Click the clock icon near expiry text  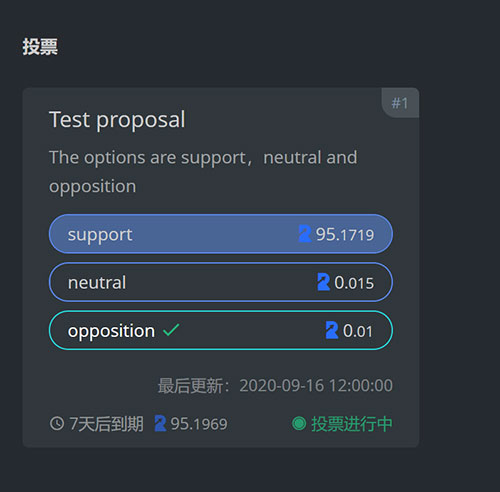pyautogui.click(x=57, y=424)
